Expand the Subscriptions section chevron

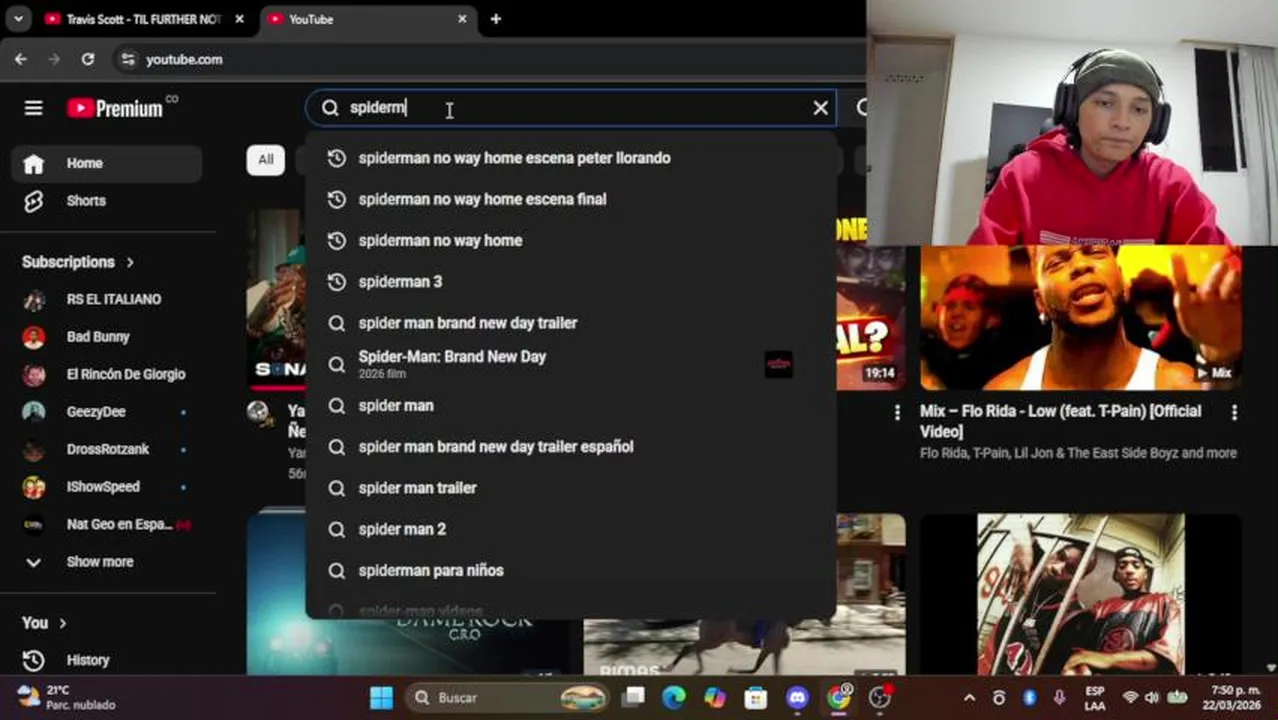[x=130, y=262]
